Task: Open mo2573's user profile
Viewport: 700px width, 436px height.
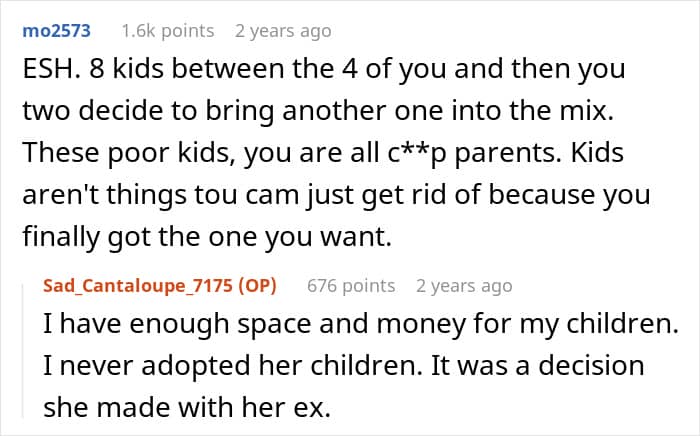Action: pos(57,31)
